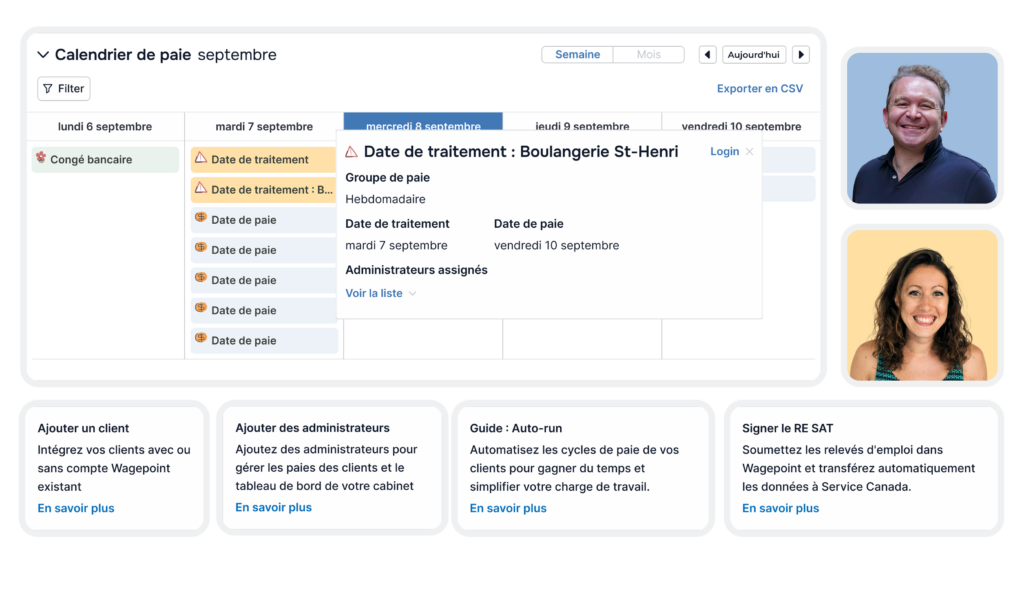Viewport: 1024px width, 591px height.
Task: Open En savoir plus under Ajouter des administrateurs
Action: click(x=274, y=507)
